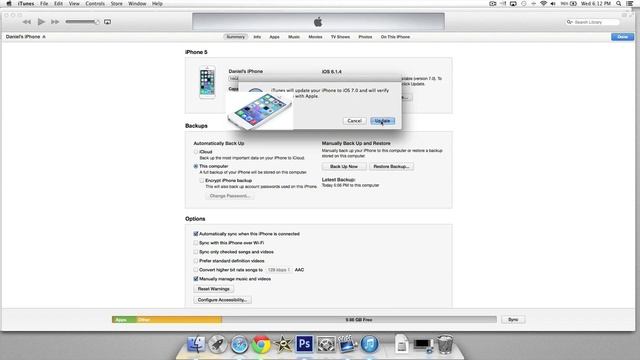Switch to the Photos tab
640x360 pixels.
point(365,37)
